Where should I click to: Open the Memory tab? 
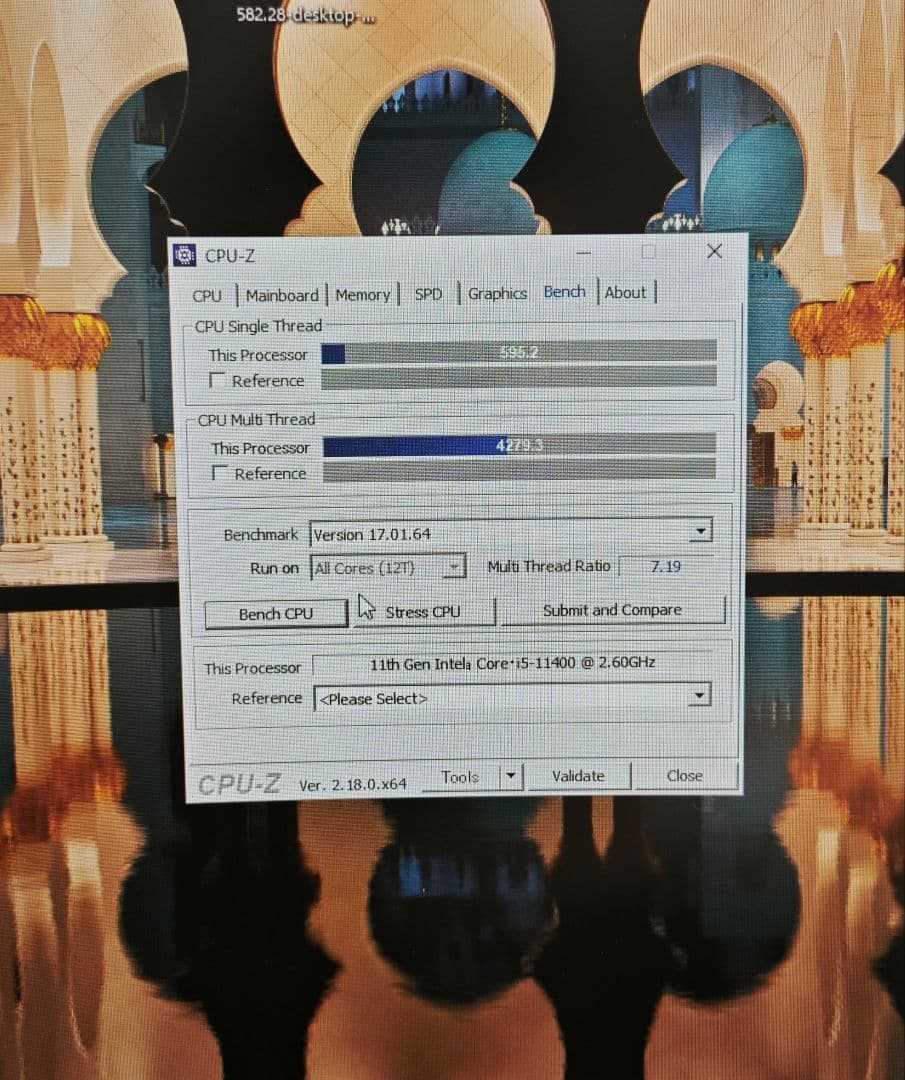pyautogui.click(x=363, y=294)
